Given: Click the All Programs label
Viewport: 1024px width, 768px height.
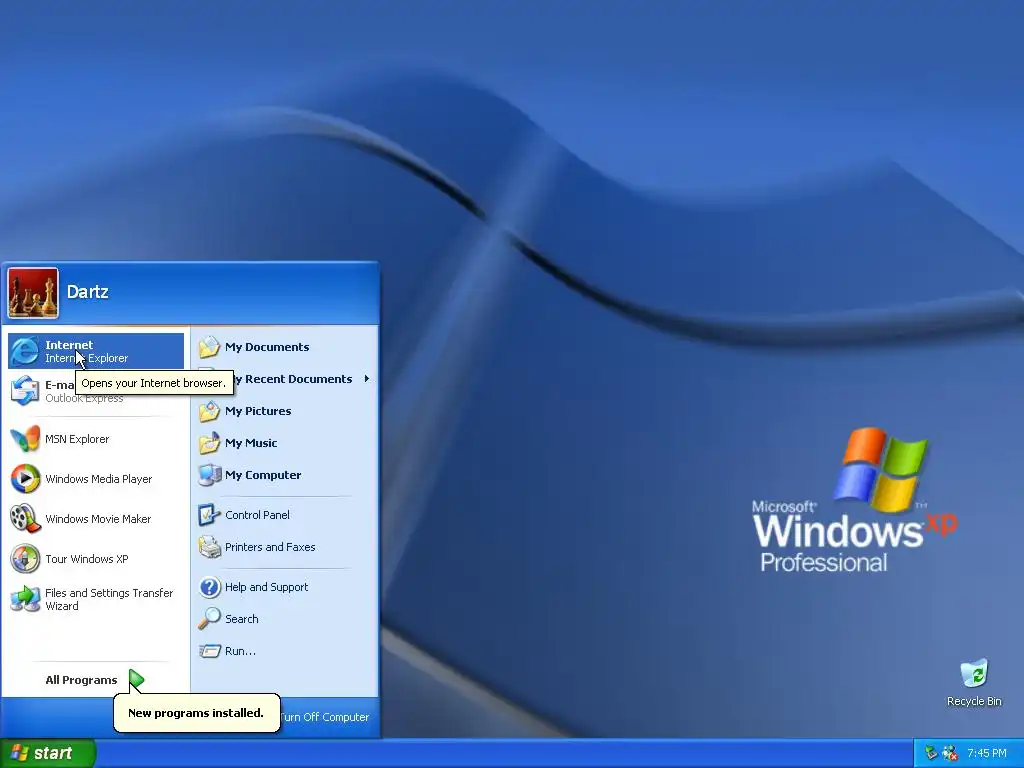Looking at the screenshot, I should click(x=81, y=680).
